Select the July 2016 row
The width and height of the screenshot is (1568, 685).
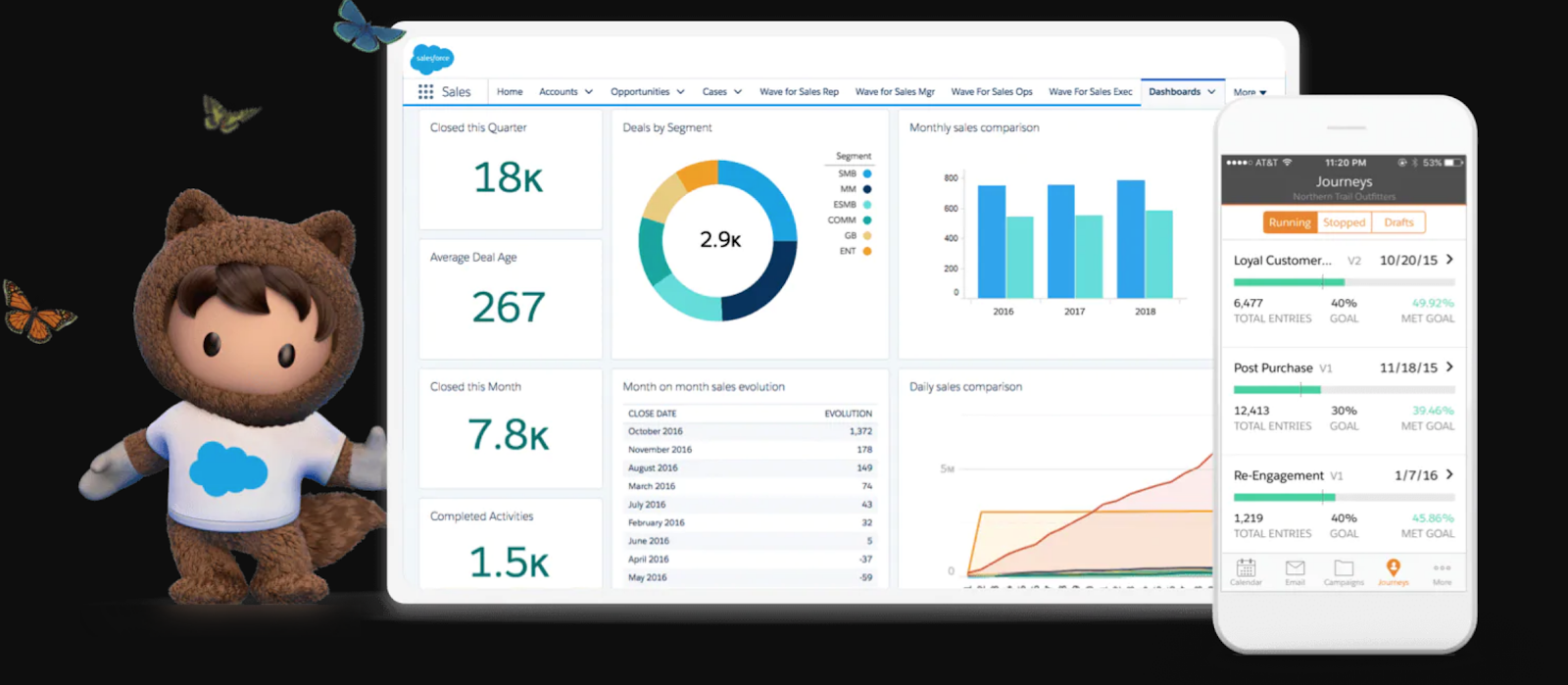750,505
